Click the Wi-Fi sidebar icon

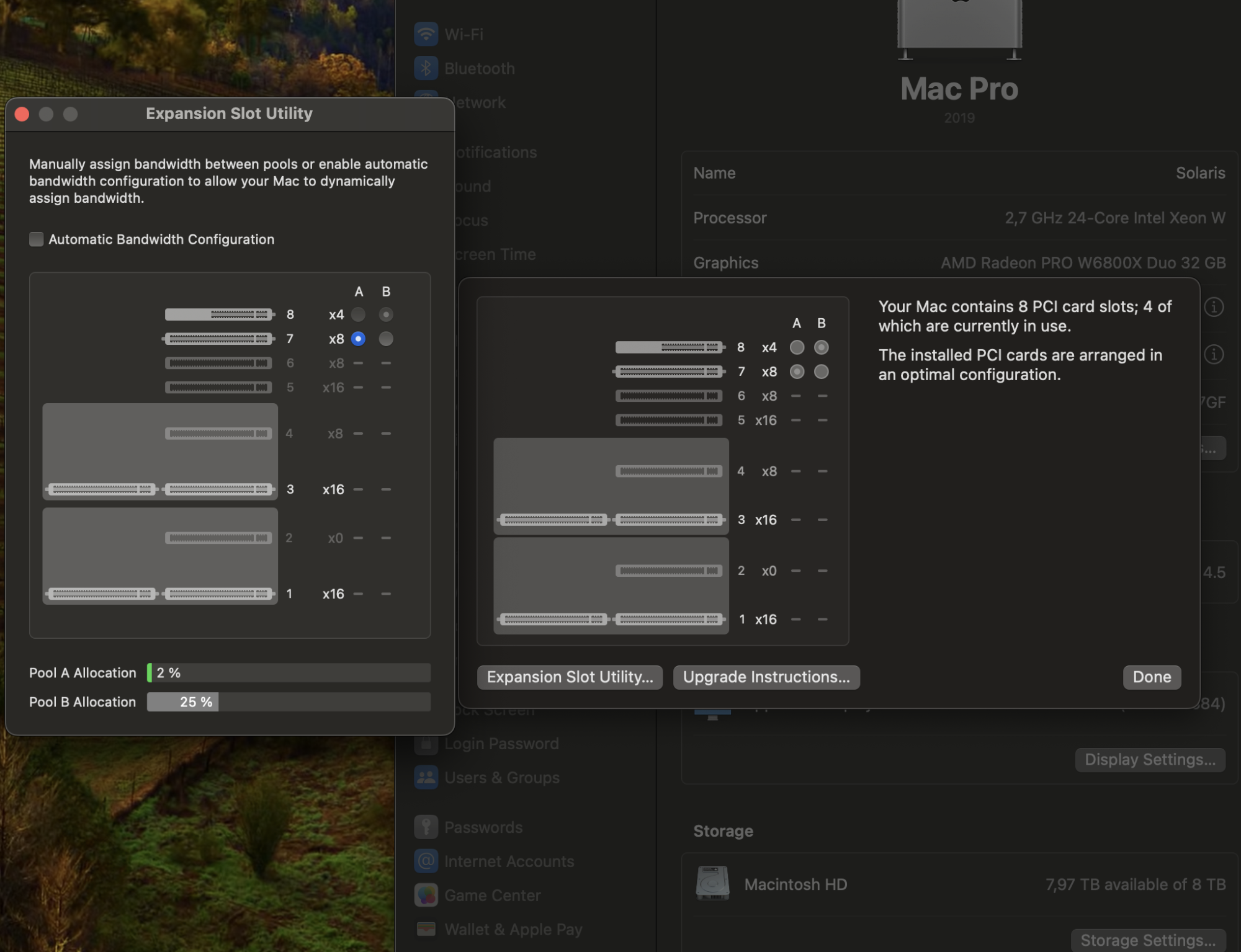[x=426, y=34]
